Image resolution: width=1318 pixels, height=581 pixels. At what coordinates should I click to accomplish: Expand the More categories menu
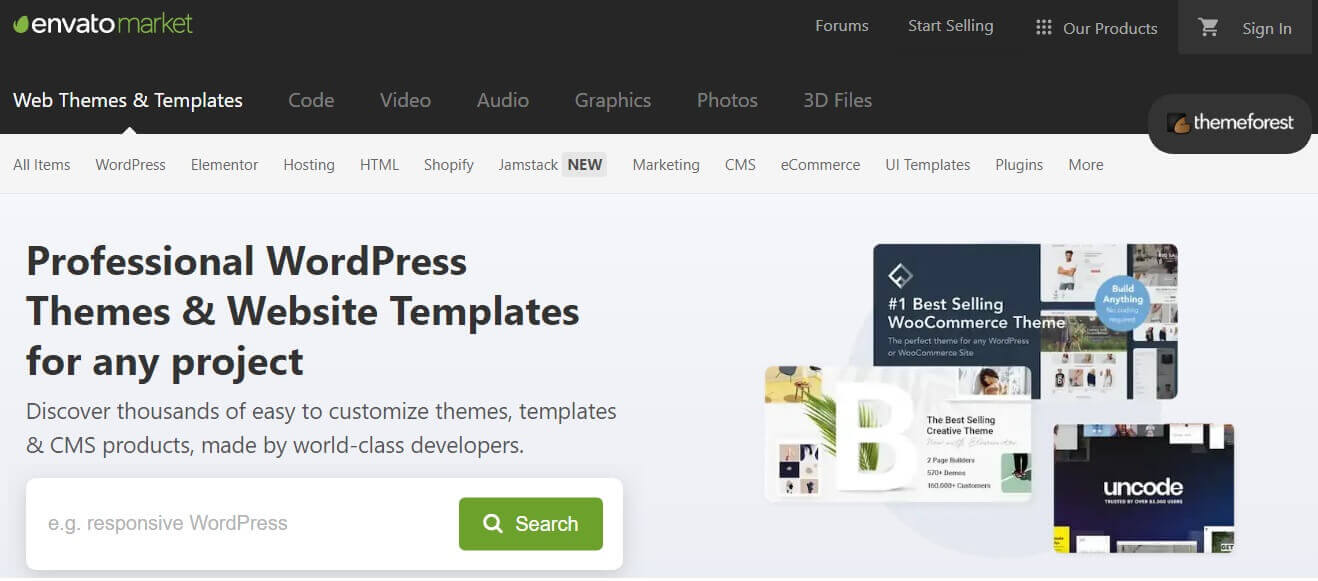[1086, 165]
